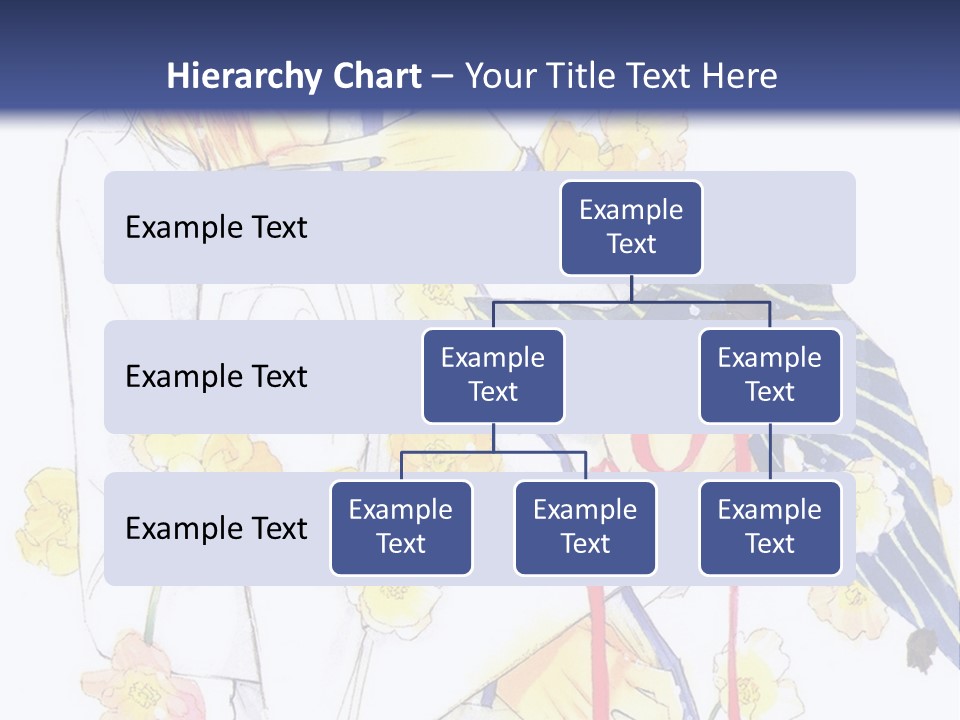Click the second row's Example Text label
960x720 pixels.
pos(216,377)
